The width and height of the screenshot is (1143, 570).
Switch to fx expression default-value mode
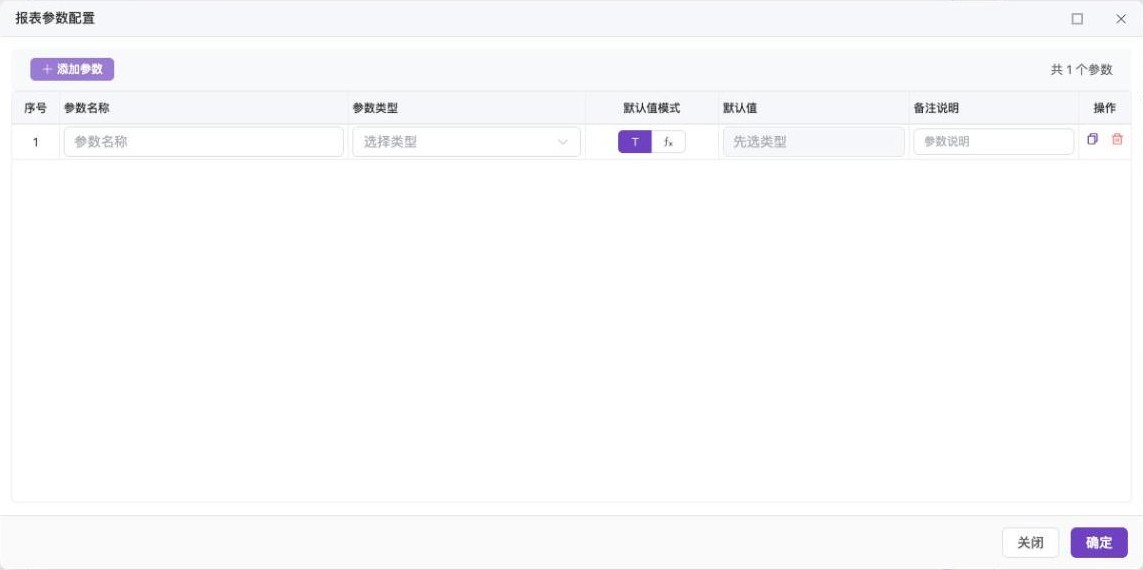pyautogui.click(x=668, y=142)
